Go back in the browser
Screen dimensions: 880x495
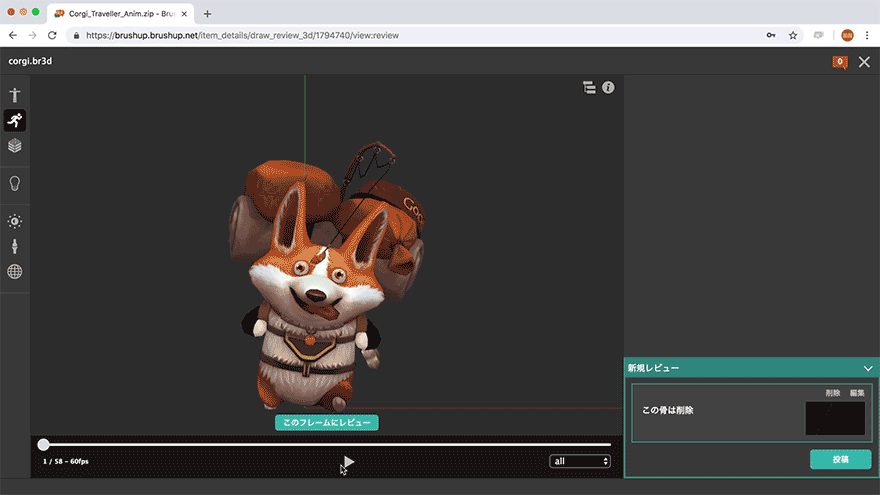coord(12,35)
